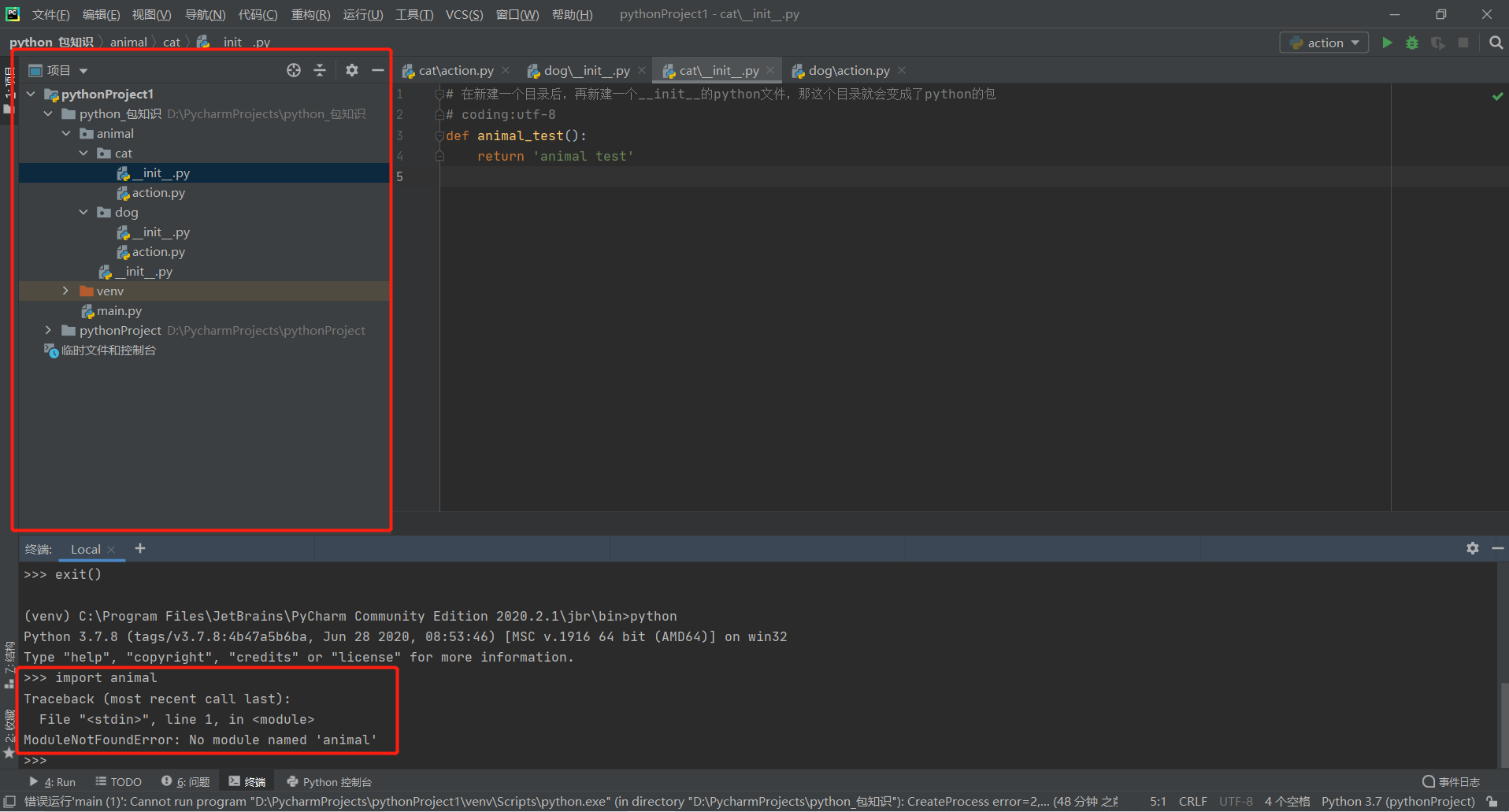
Task: Click the animal breadcrumb in navigation bar
Action: (128, 43)
